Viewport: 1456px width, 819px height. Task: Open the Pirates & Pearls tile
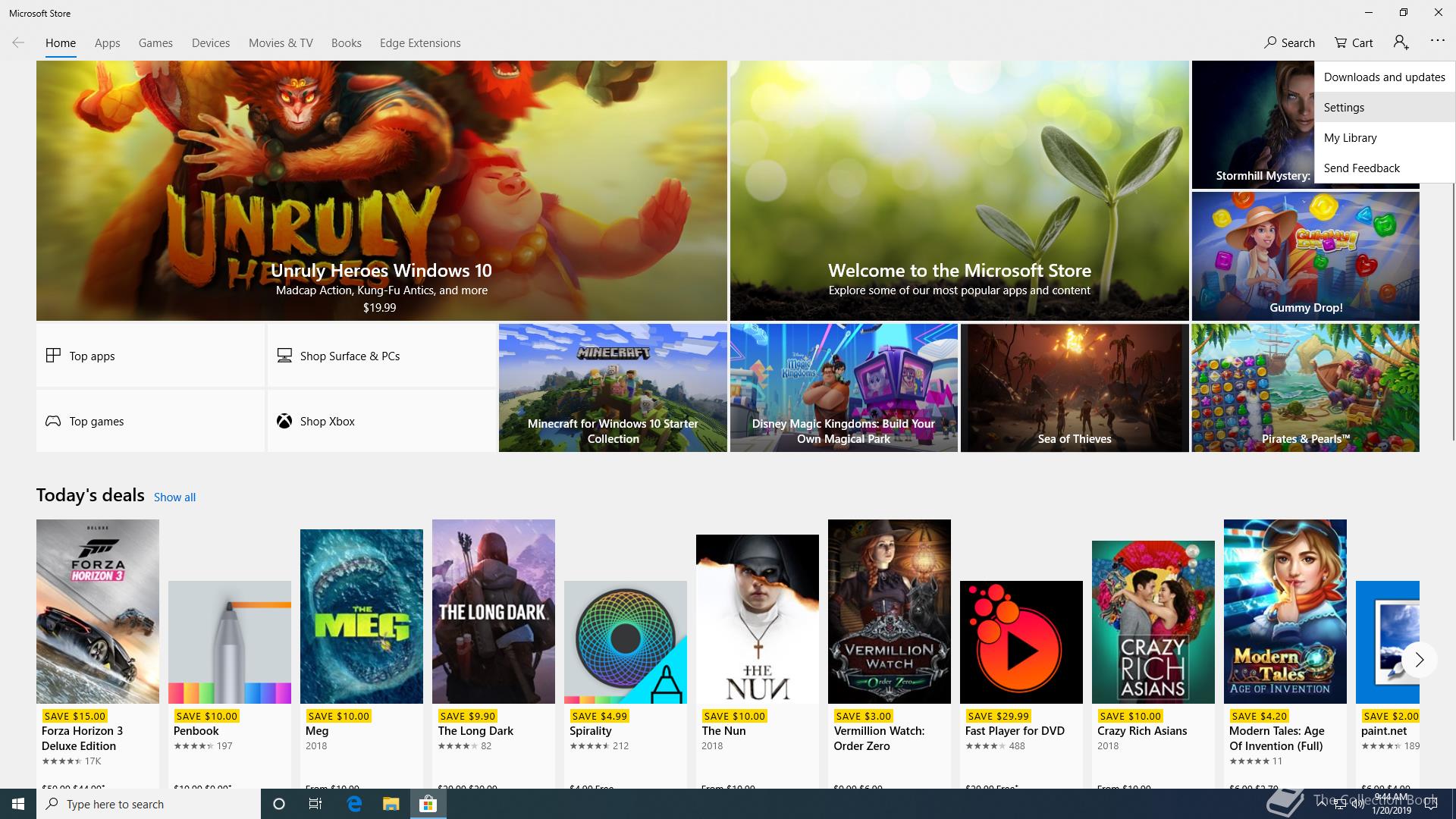tap(1305, 388)
